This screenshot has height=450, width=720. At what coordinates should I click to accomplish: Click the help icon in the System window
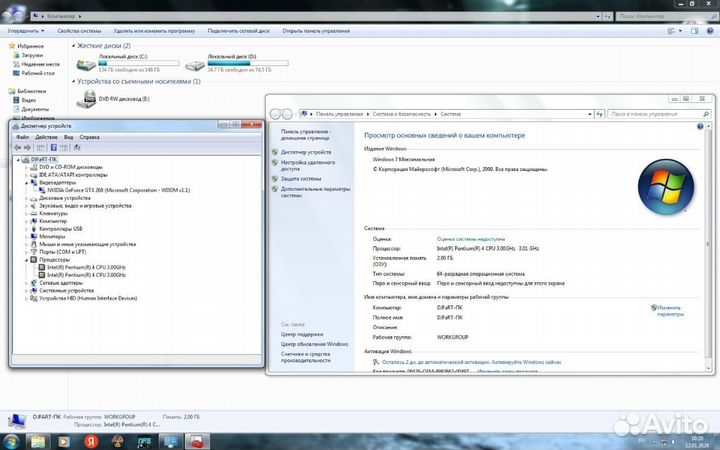click(700, 126)
